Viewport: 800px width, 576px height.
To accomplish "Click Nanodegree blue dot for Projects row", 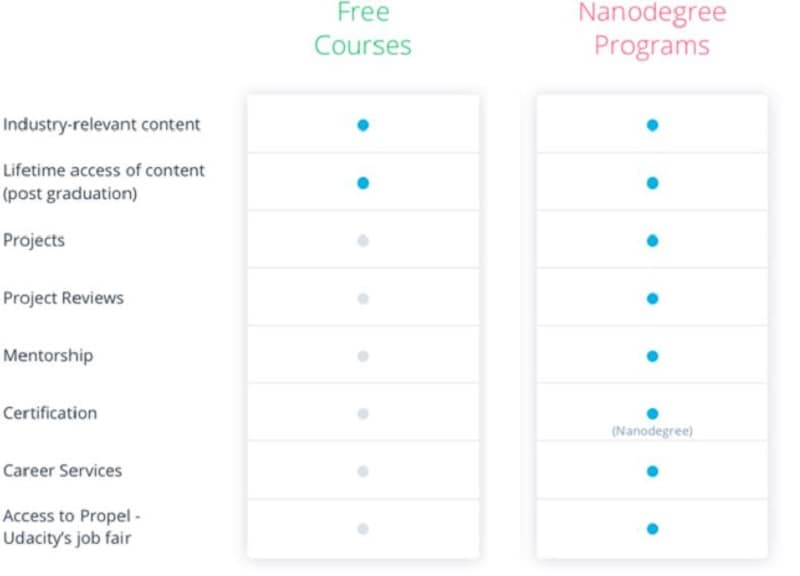I will [652, 241].
